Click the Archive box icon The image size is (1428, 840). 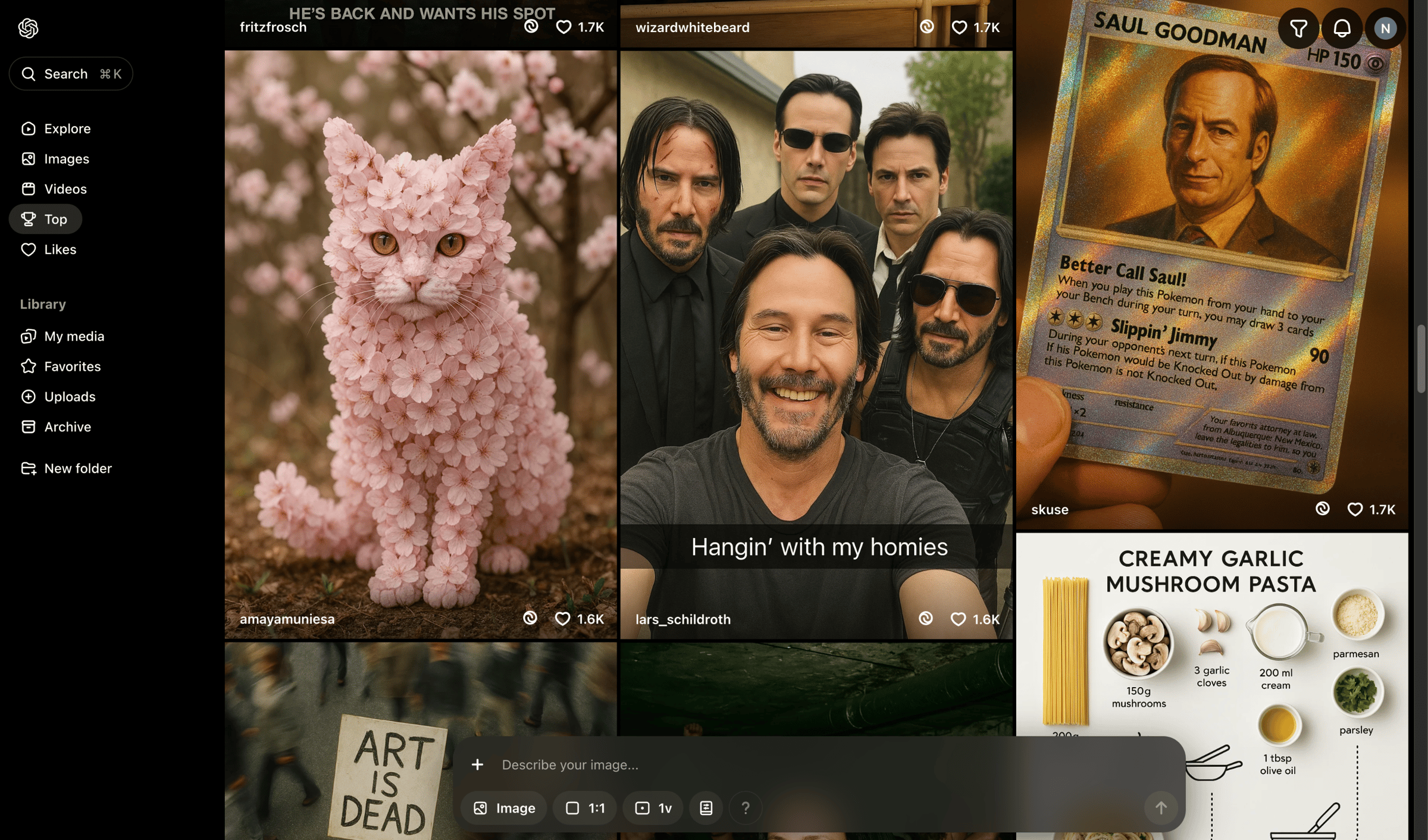pyautogui.click(x=28, y=427)
